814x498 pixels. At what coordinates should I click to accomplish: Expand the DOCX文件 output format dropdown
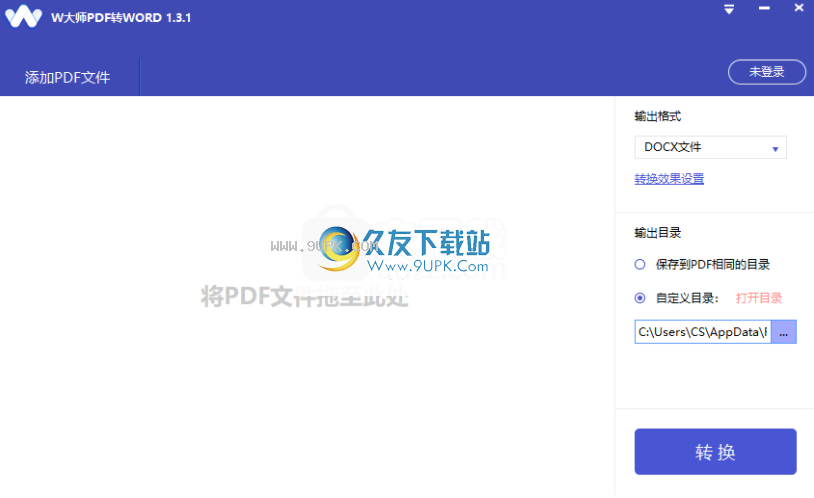pyautogui.click(x=710, y=147)
